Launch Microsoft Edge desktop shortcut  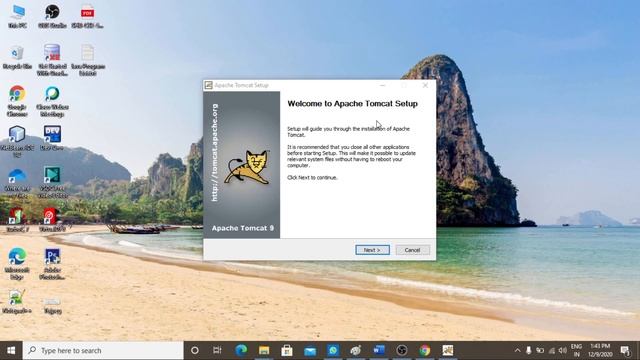(x=17, y=264)
